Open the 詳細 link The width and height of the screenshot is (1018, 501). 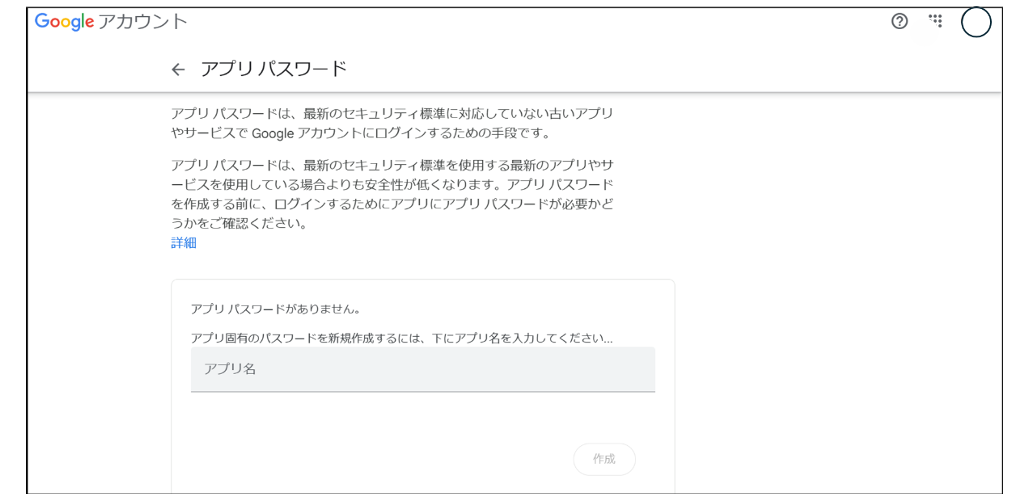coord(184,242)
